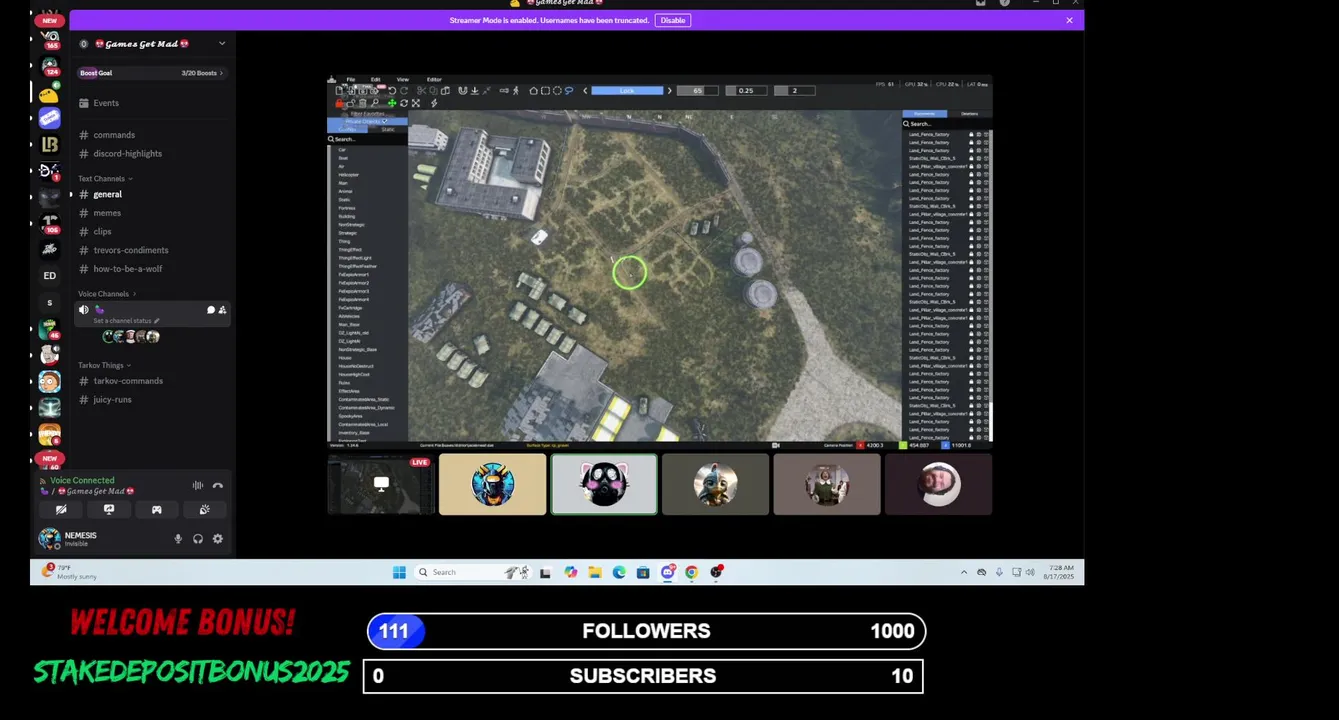The image size is (1339, 720).
Task: Select the LIVE stream preview thumbnail
Action: click(x=381, y=484)
